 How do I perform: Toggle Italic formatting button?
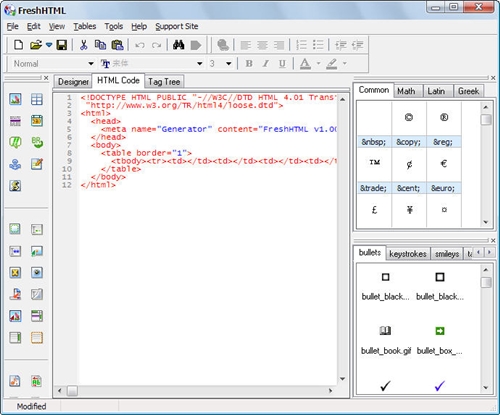coord(265,63)
